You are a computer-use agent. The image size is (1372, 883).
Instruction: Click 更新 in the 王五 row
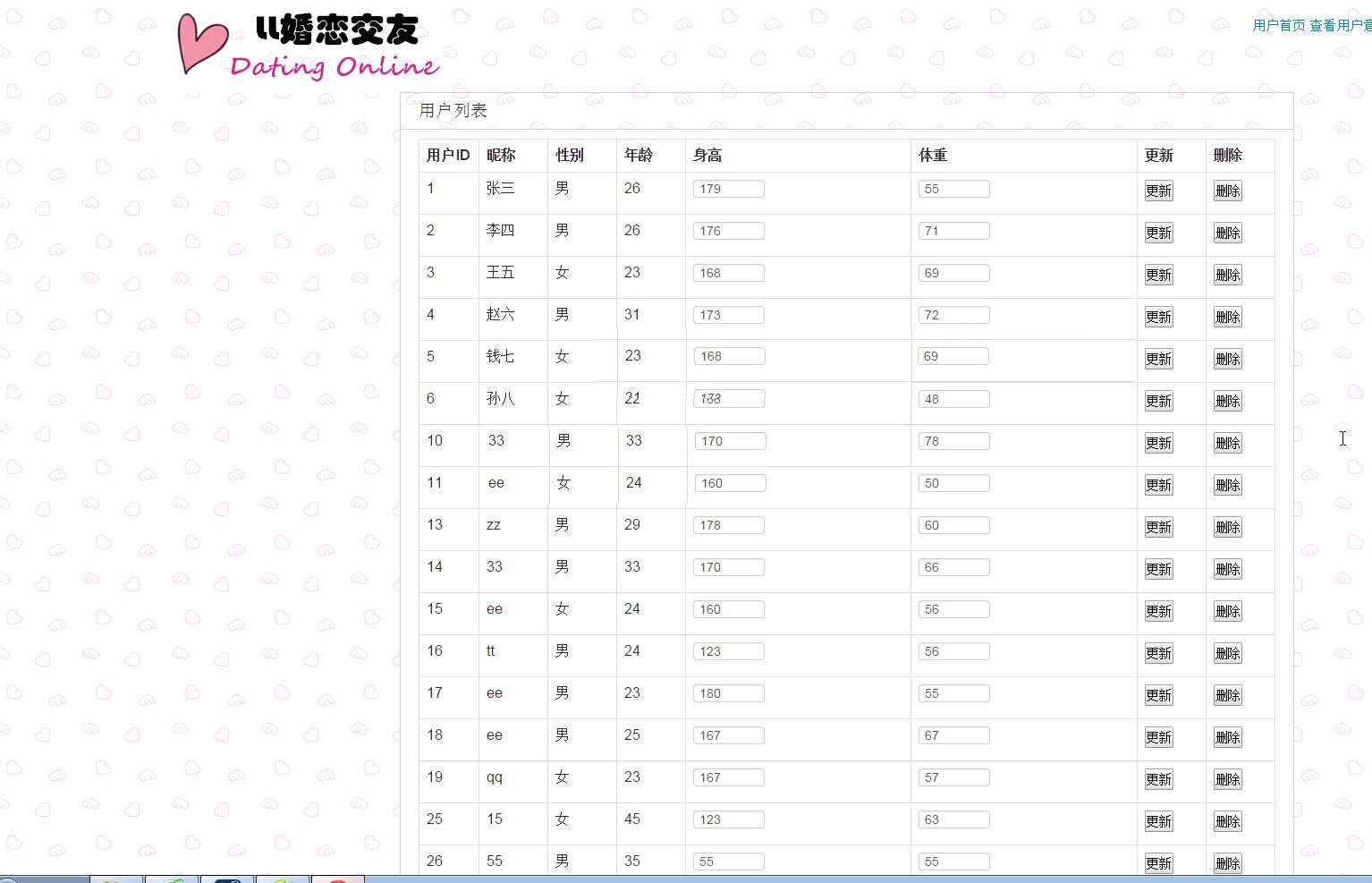coord(1158,275)
